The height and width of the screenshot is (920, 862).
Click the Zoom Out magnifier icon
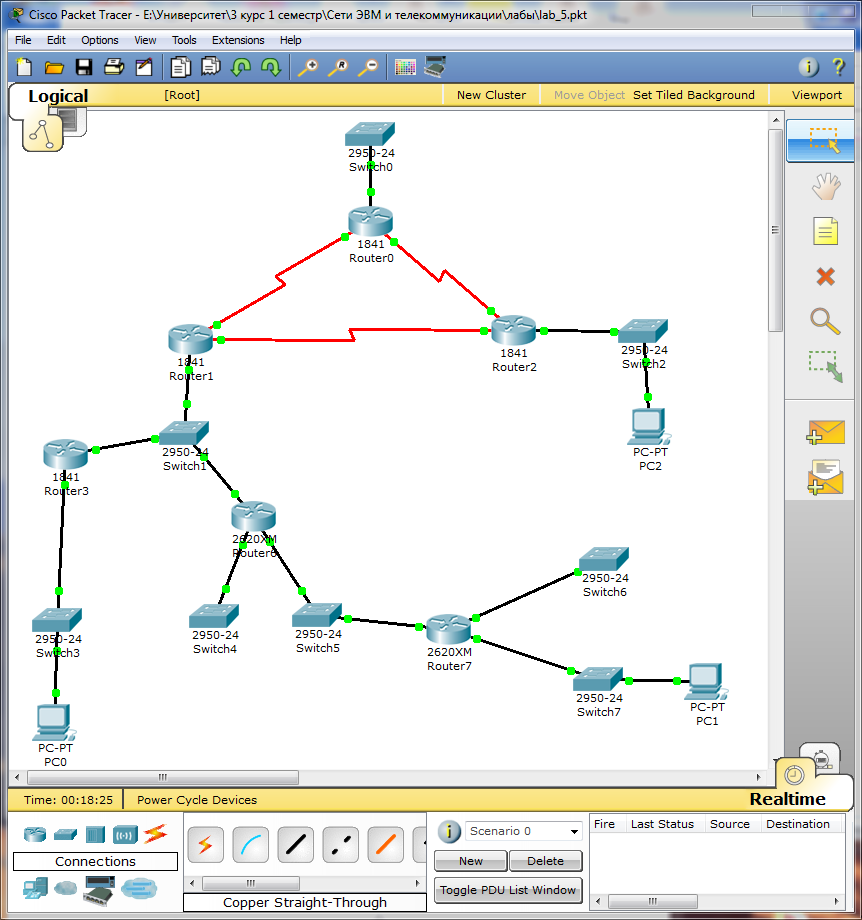[368, 67]
